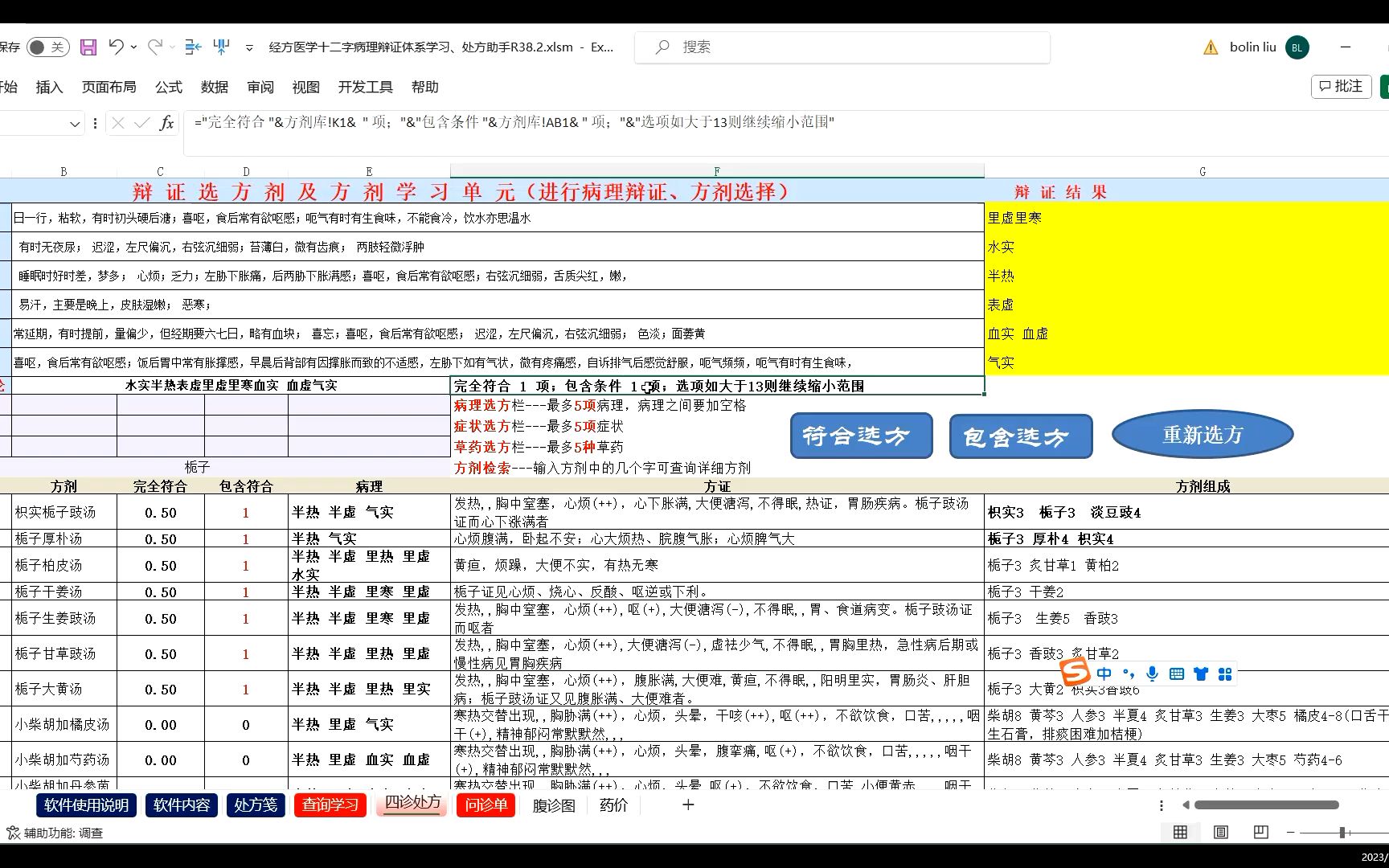Click the Sogou toolbox grid icon
This screenshot has height=868, width=1389.
point(1225,674)
